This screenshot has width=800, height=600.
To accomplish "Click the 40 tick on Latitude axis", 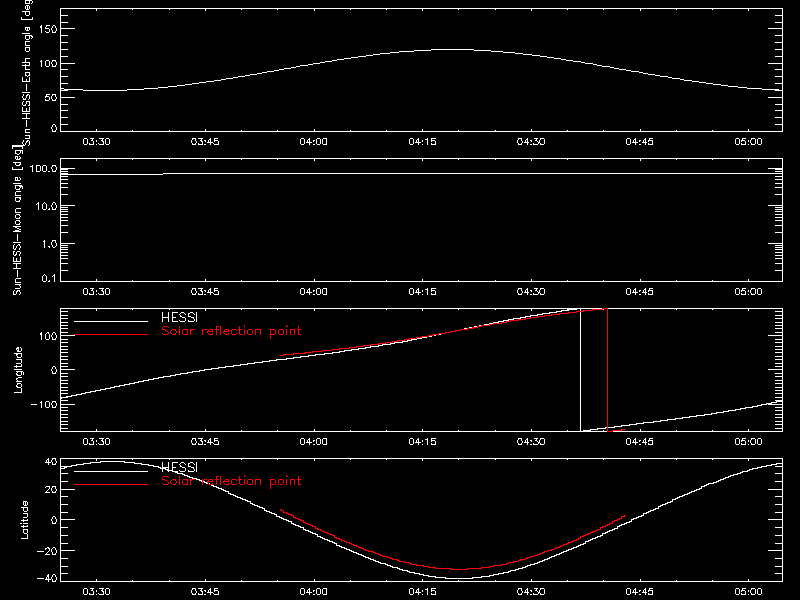I will [51, 462].
